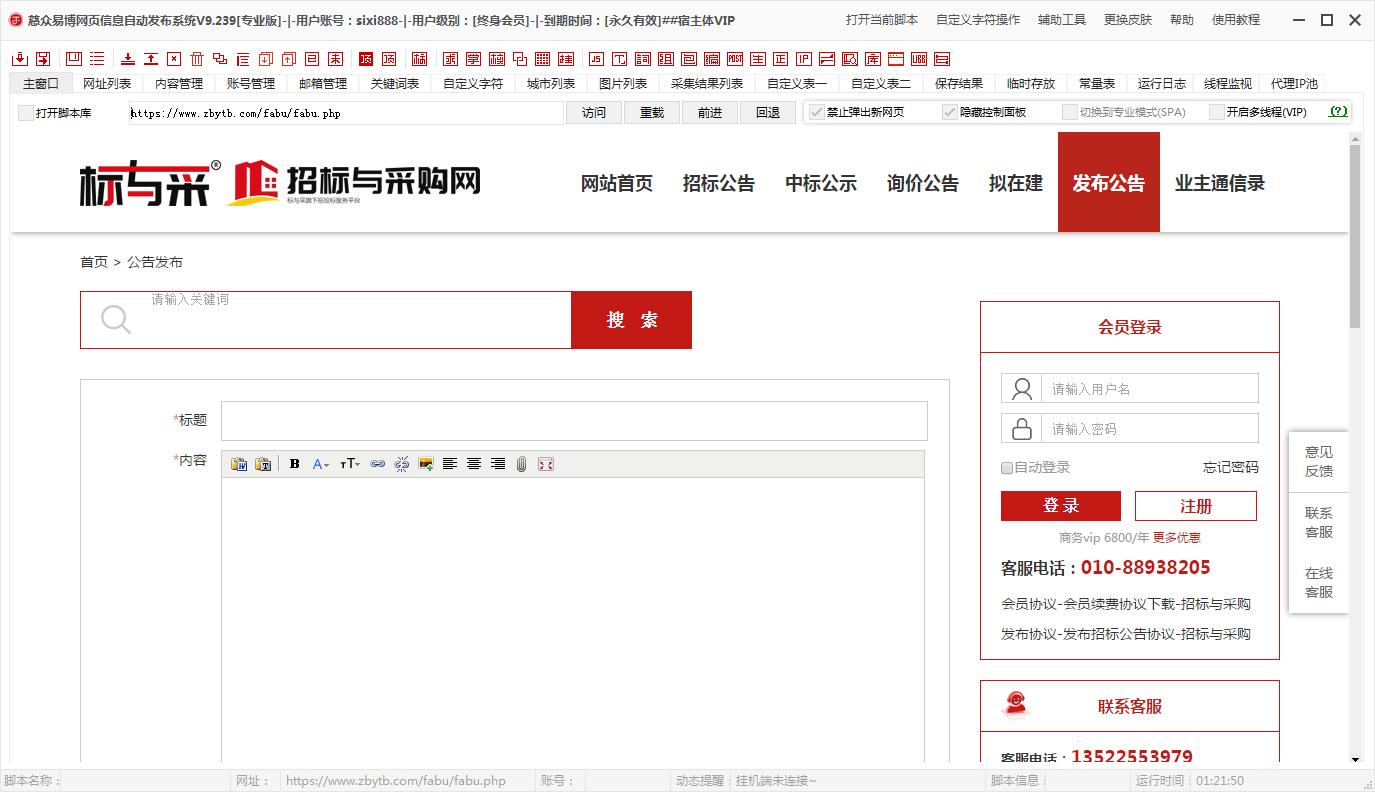Open 运行日志 tab
Image resolution: width=1375 pixels, height=792 pixels.
[1162, 84]
